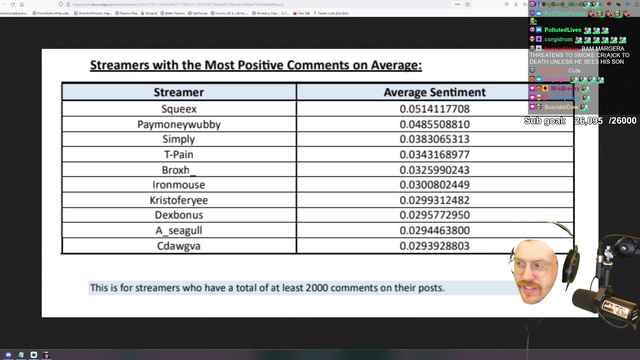Open the avatar app taskbar icon
The image size is (640, 360).
(46, 355)
